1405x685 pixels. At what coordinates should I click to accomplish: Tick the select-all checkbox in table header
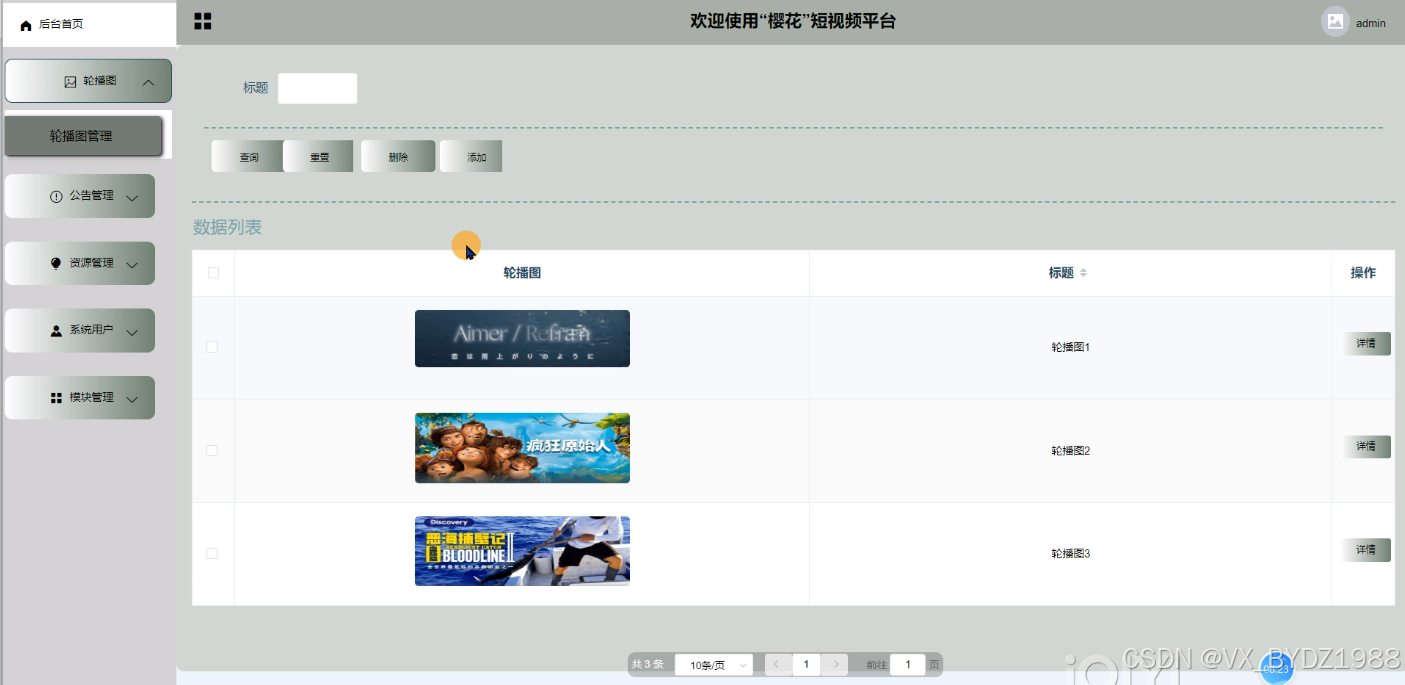click(x=213, y=273)
